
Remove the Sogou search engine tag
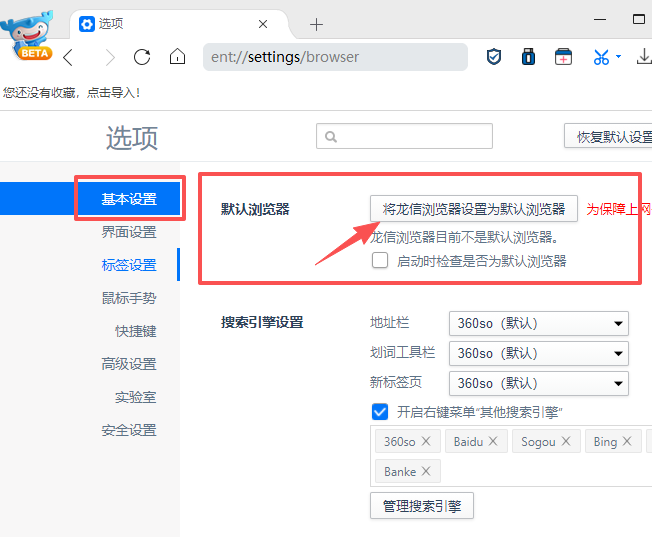(x=567, y=441)
